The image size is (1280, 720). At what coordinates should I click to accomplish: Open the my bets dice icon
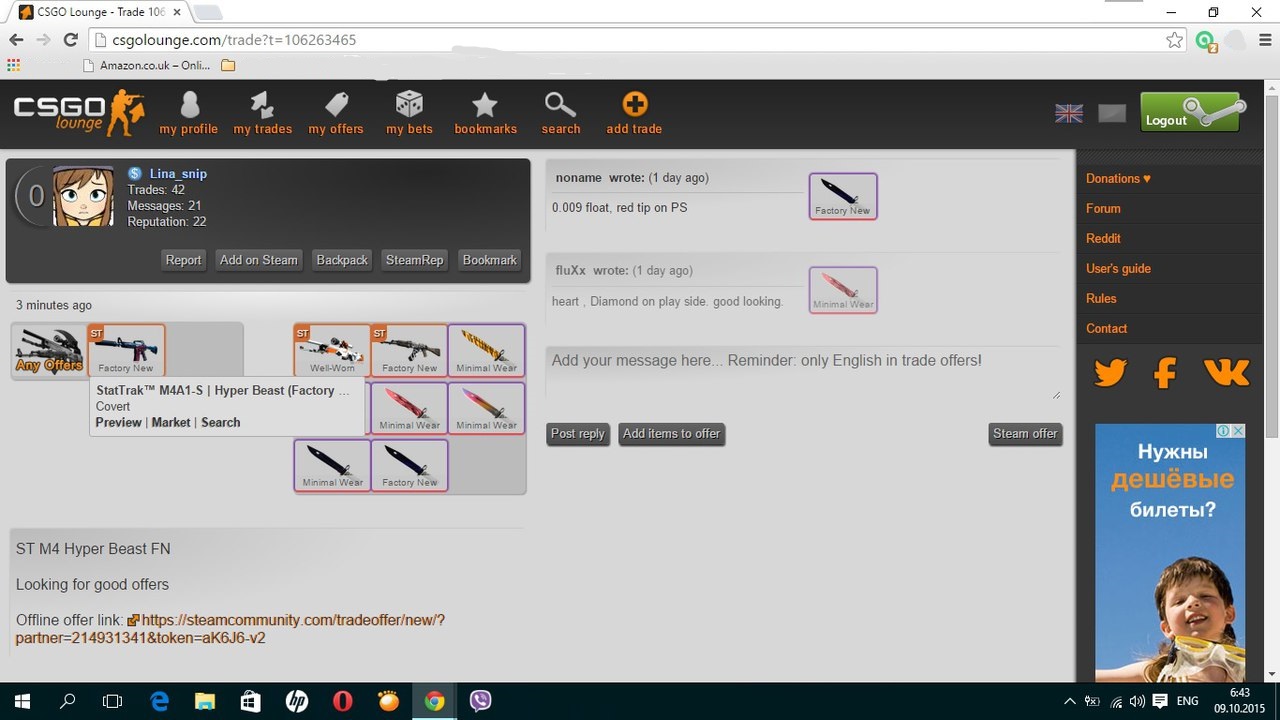[x=409, y=104]
